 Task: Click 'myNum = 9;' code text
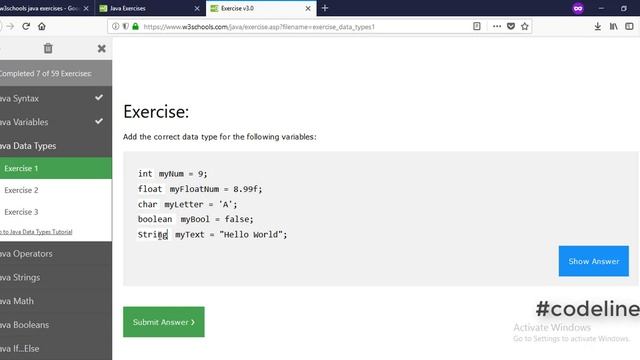click(183, 174)
